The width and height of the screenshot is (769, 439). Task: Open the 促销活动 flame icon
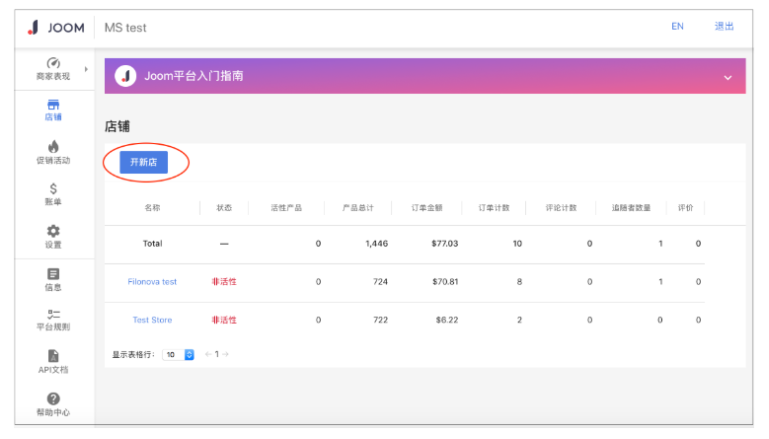[x=53, y=146]
